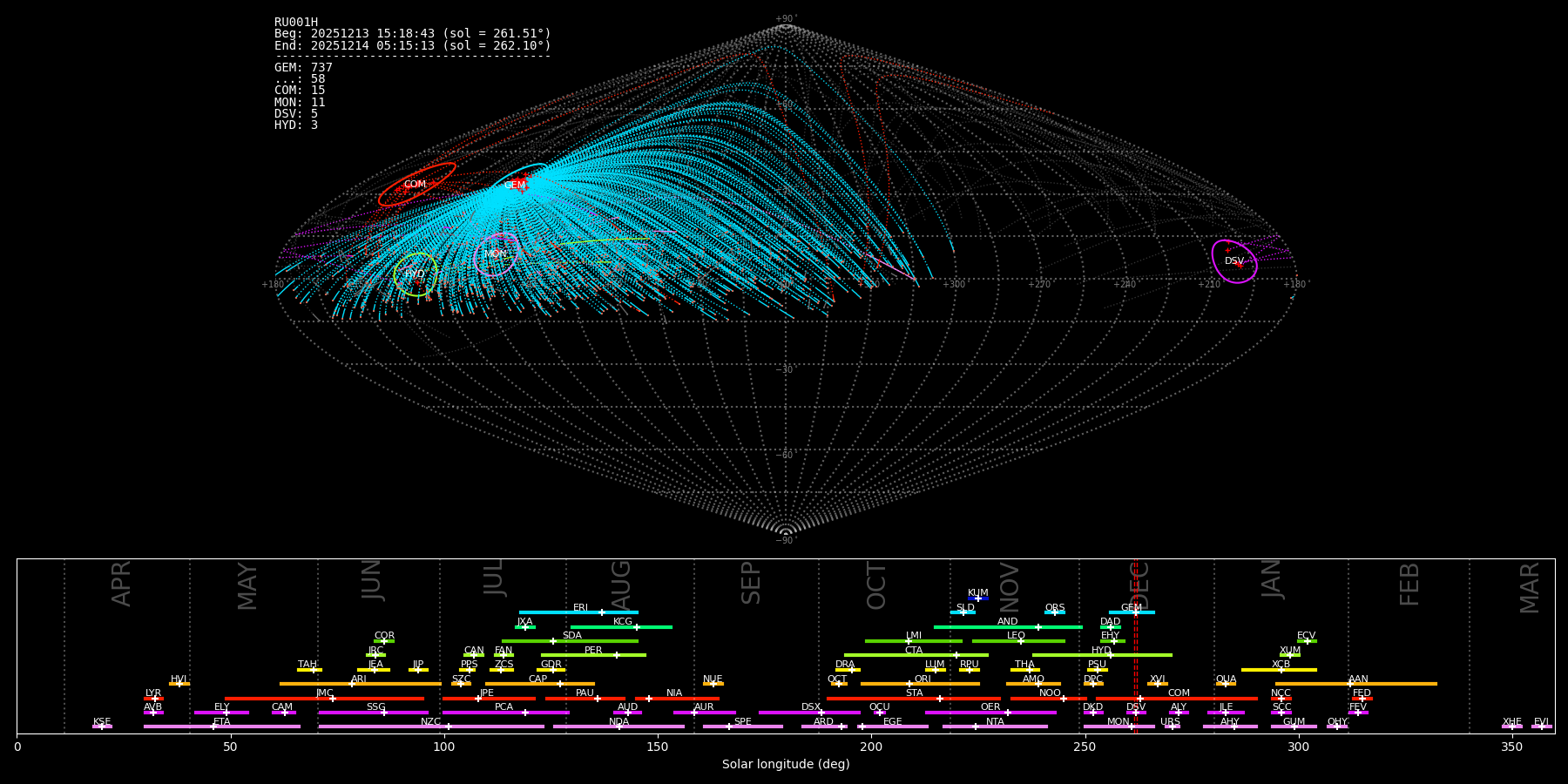Select the EVI shower bar
This screenshot has height=784, width=1568.
click(x=1542, y=727)
